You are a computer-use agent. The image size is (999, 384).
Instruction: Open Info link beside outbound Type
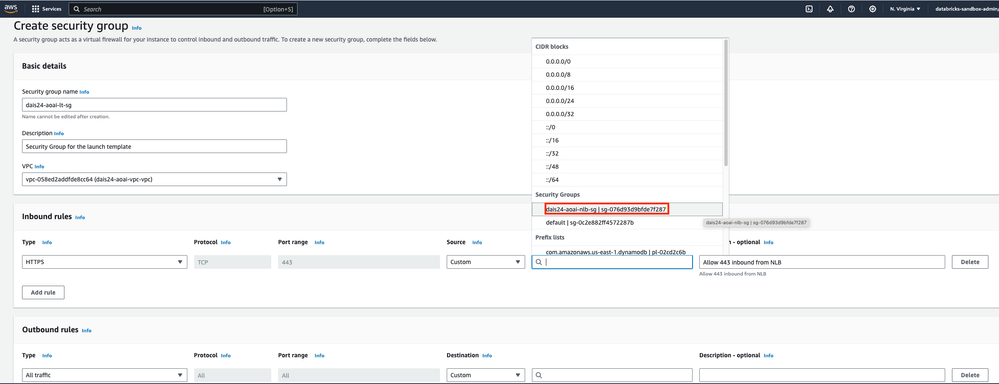point(47,355)
